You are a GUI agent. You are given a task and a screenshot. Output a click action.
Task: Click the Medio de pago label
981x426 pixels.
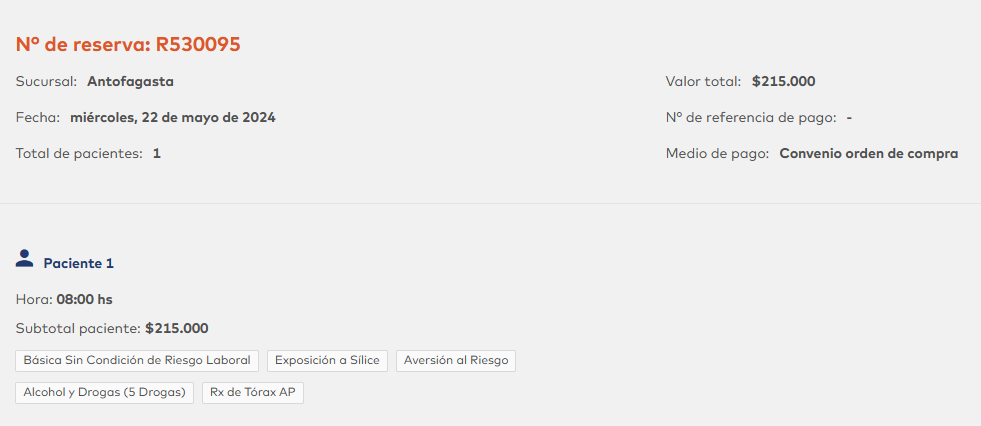[x=717, y=153]
